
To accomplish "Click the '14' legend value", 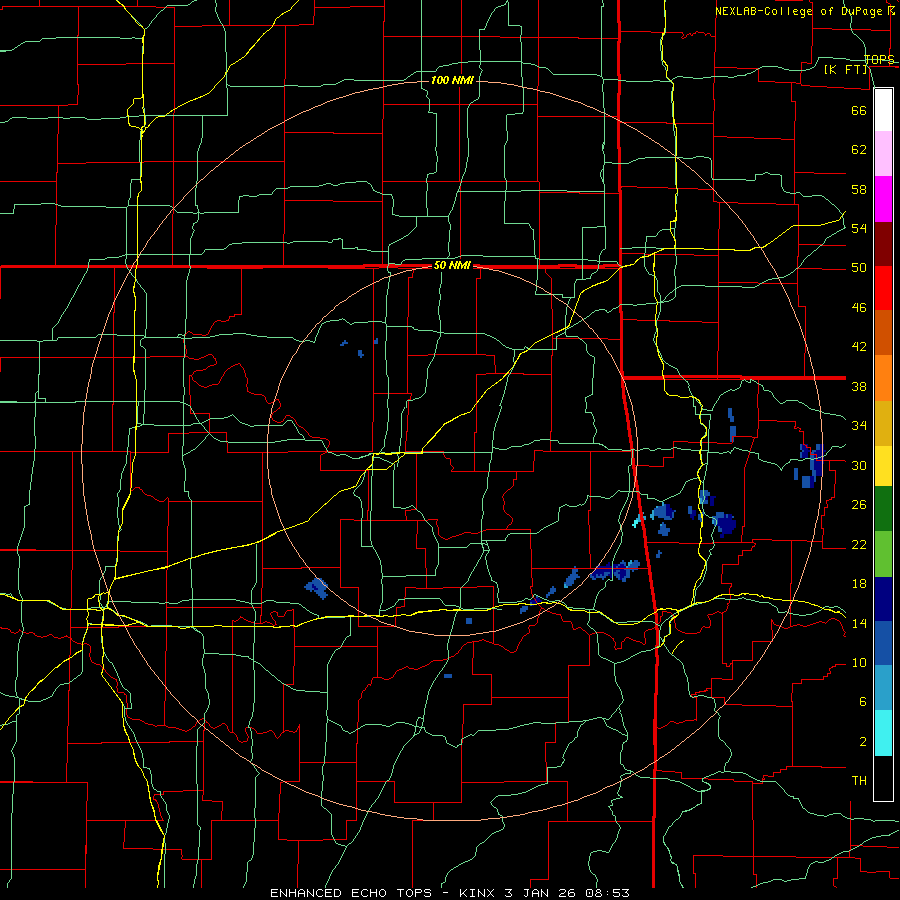I will (859, 623).
